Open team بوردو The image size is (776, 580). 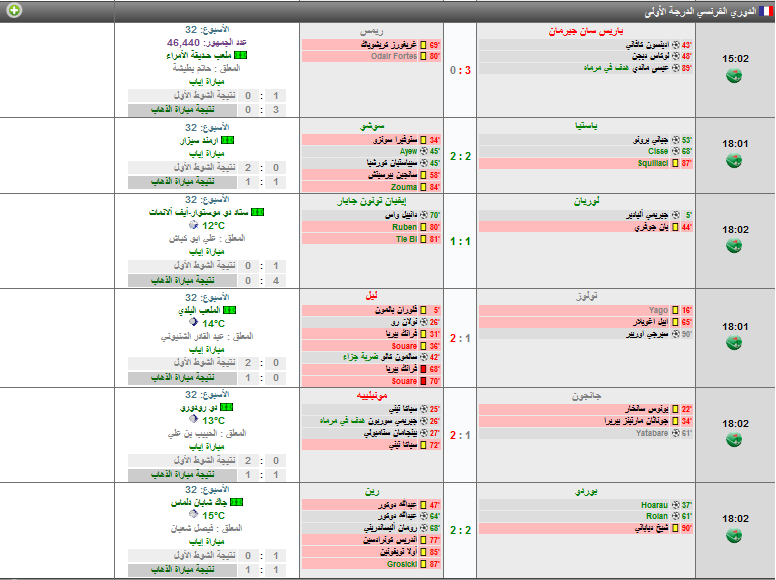586,491
